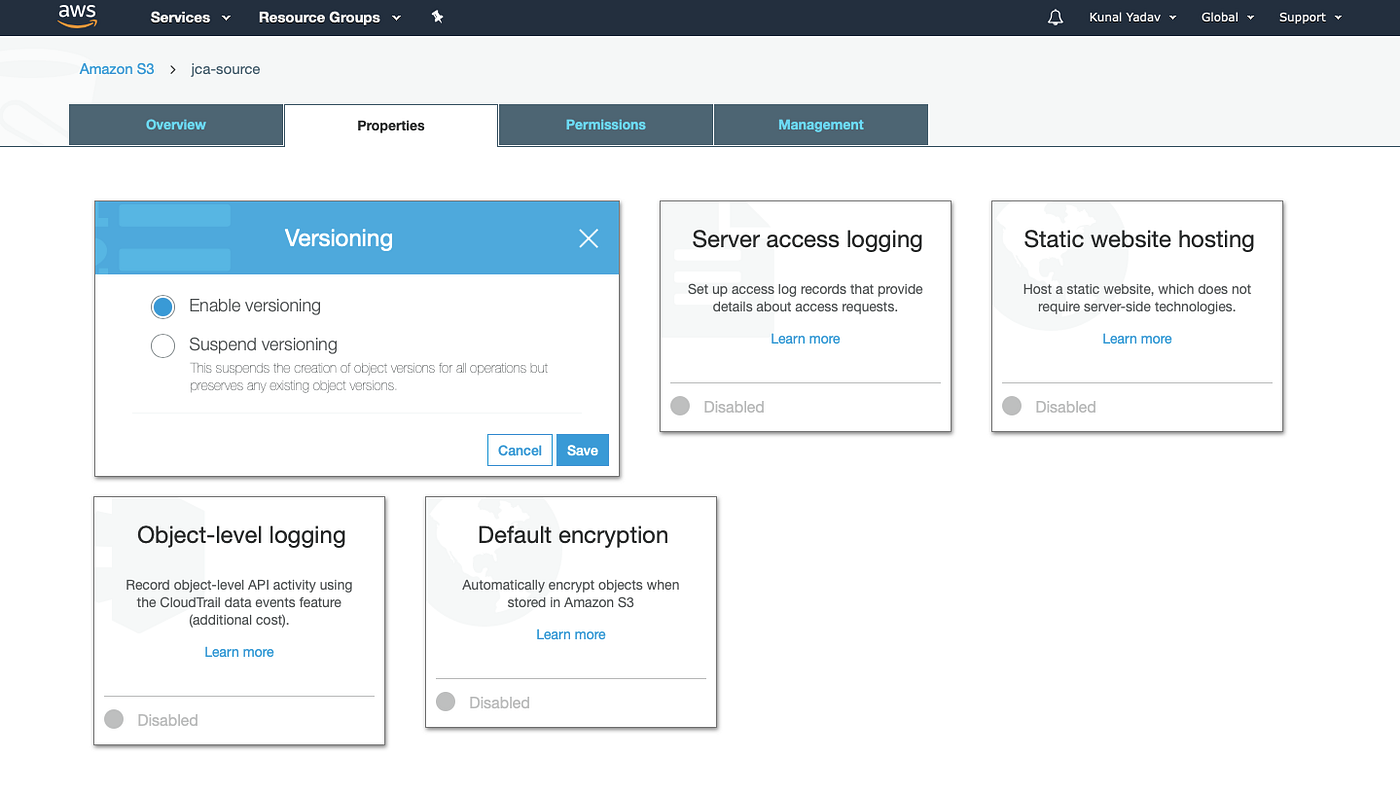Close the Versioning dialog with the X
Image resolution: width=1400 pixels, height=795 pixels.
coord(588,238)
